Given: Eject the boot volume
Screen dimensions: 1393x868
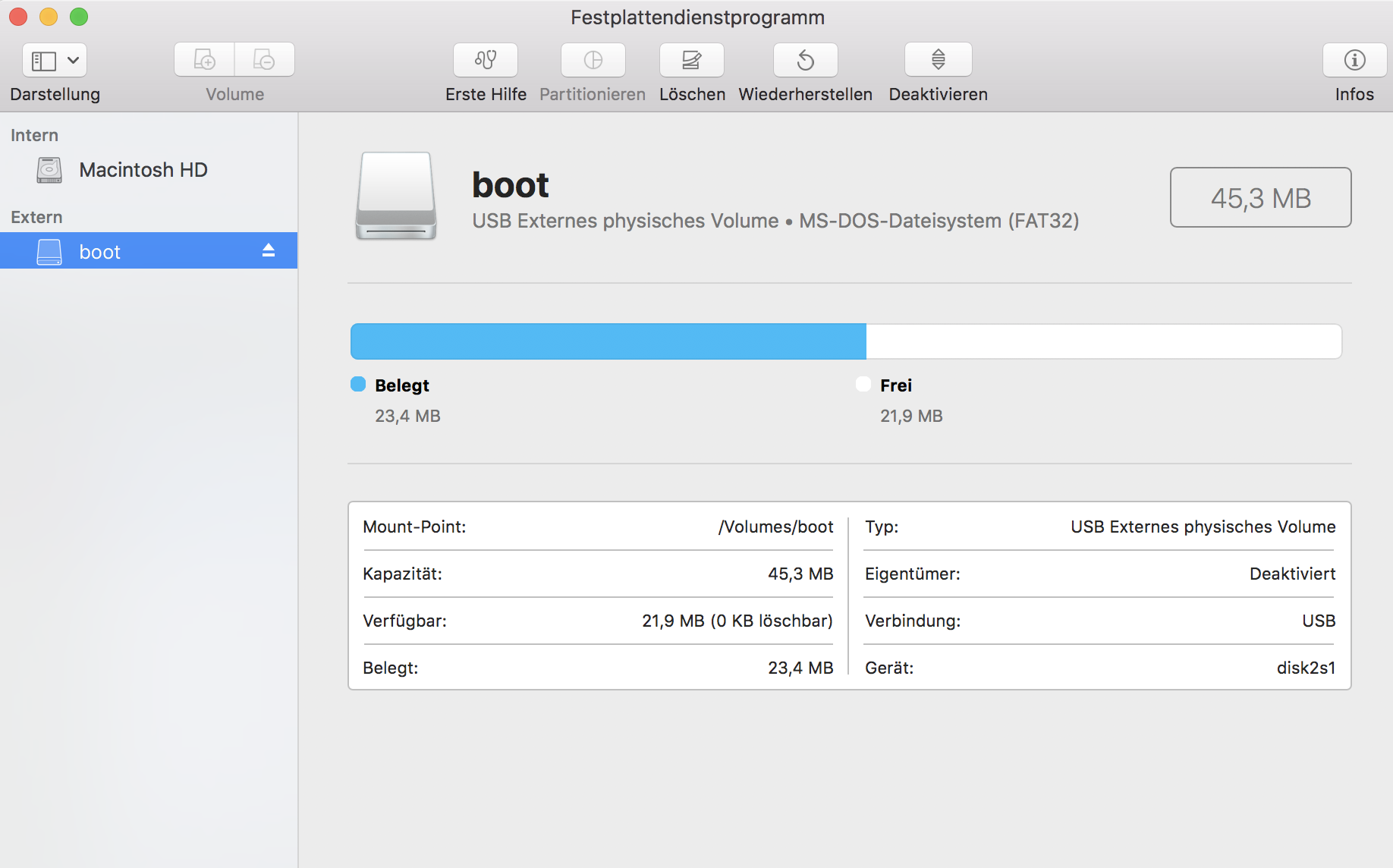Looking at the screenshot, I should (x=269, y=250).
